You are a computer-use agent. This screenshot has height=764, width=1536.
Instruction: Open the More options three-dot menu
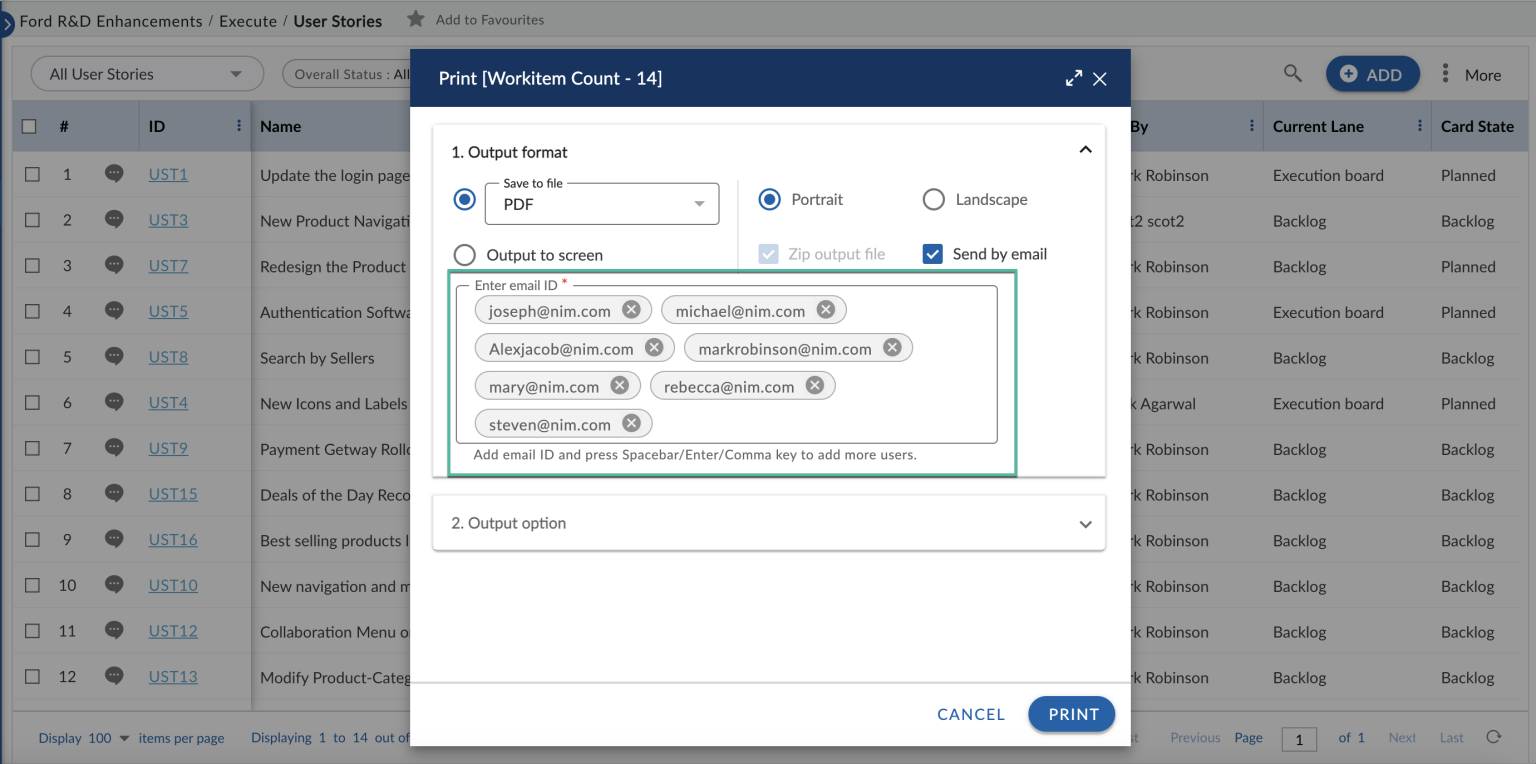pos(1445,73)
